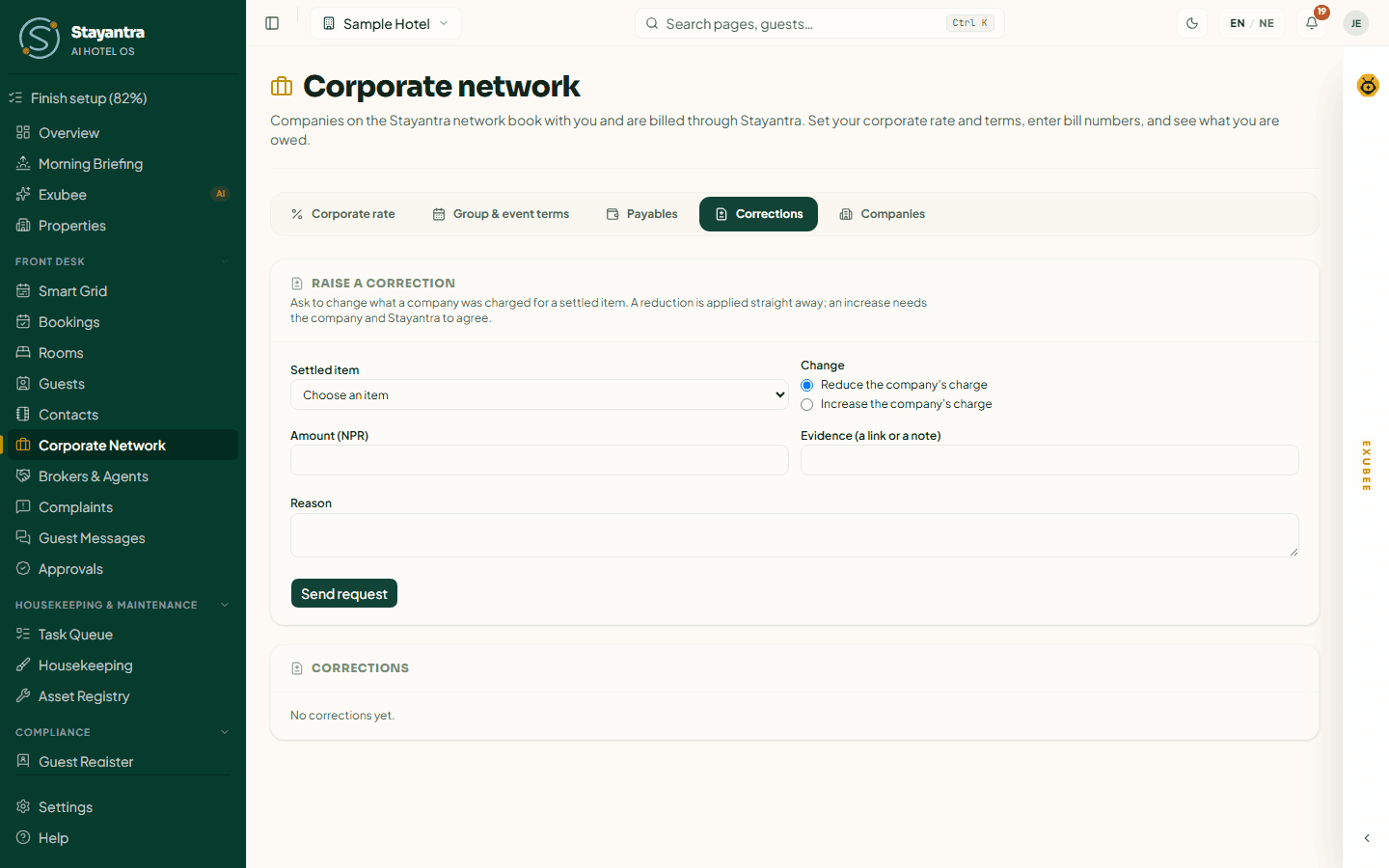Open the Settled item dropdown

click(x=539, y=394)
